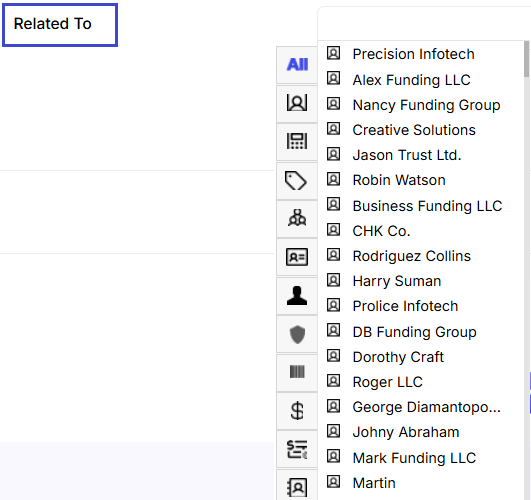Select George Diamantopo... truncated entry
Screen dimensions: 531x500
[x=426, y=407]
